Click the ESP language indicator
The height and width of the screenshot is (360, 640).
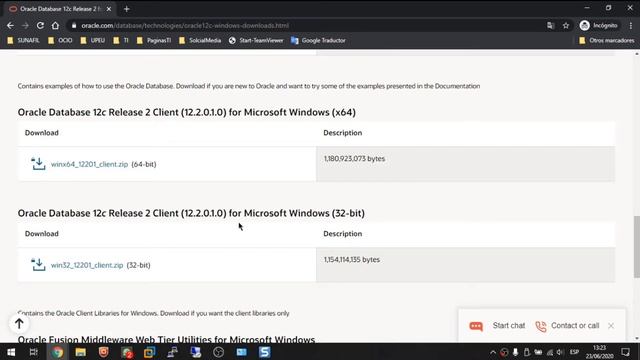574,352
